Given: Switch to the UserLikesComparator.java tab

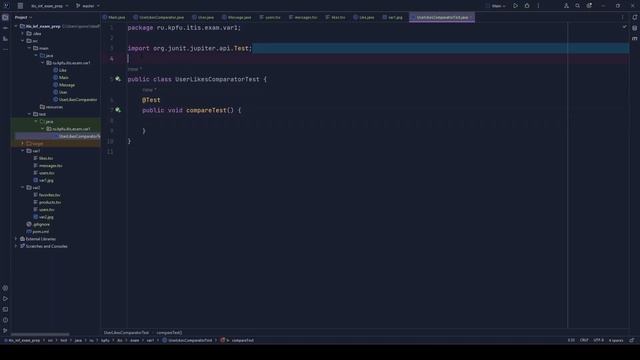Looking at the screenshot, I should coord(158,17).
